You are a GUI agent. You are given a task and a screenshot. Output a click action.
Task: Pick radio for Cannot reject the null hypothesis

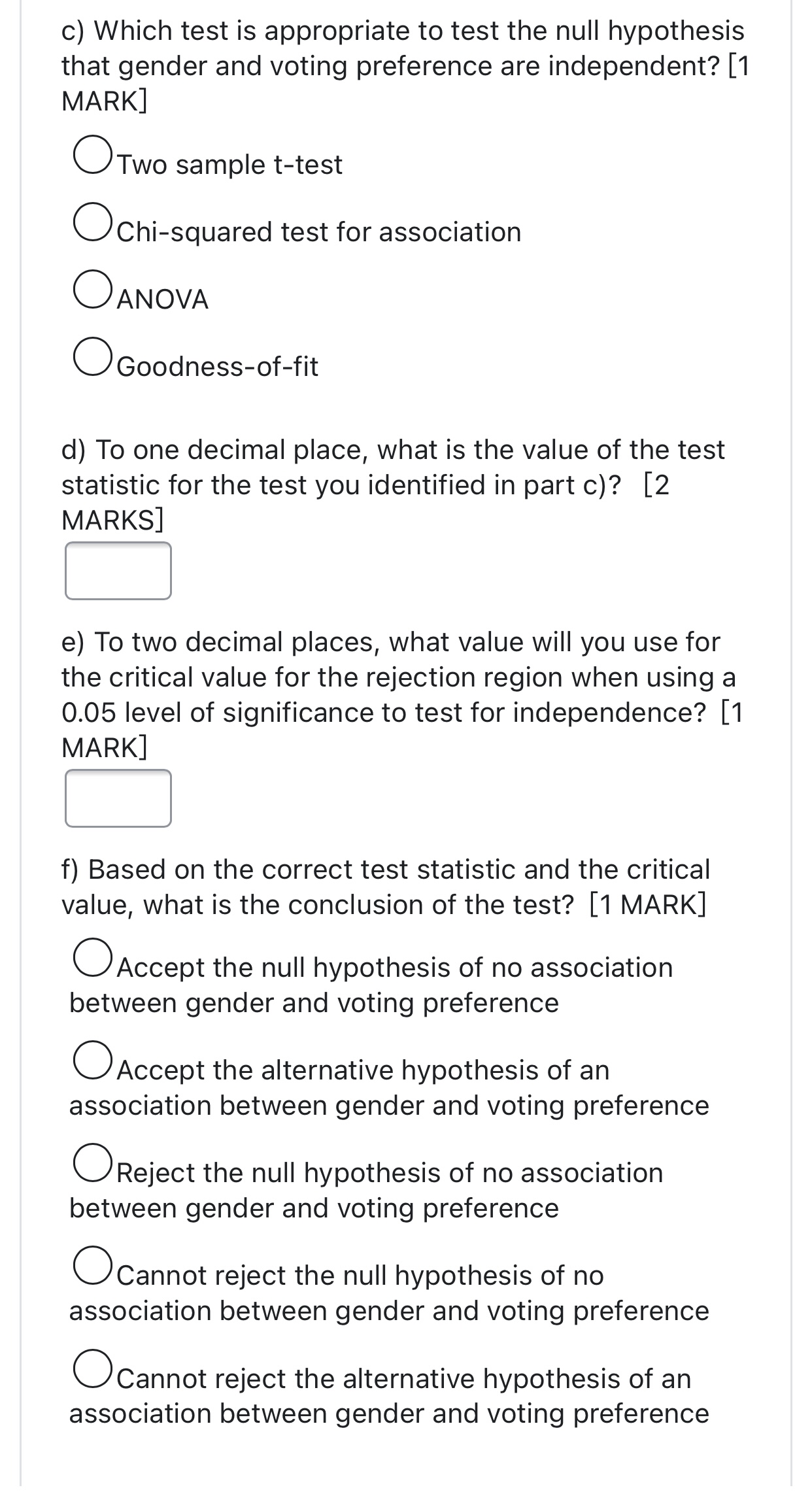click(x=92, y=1265)
